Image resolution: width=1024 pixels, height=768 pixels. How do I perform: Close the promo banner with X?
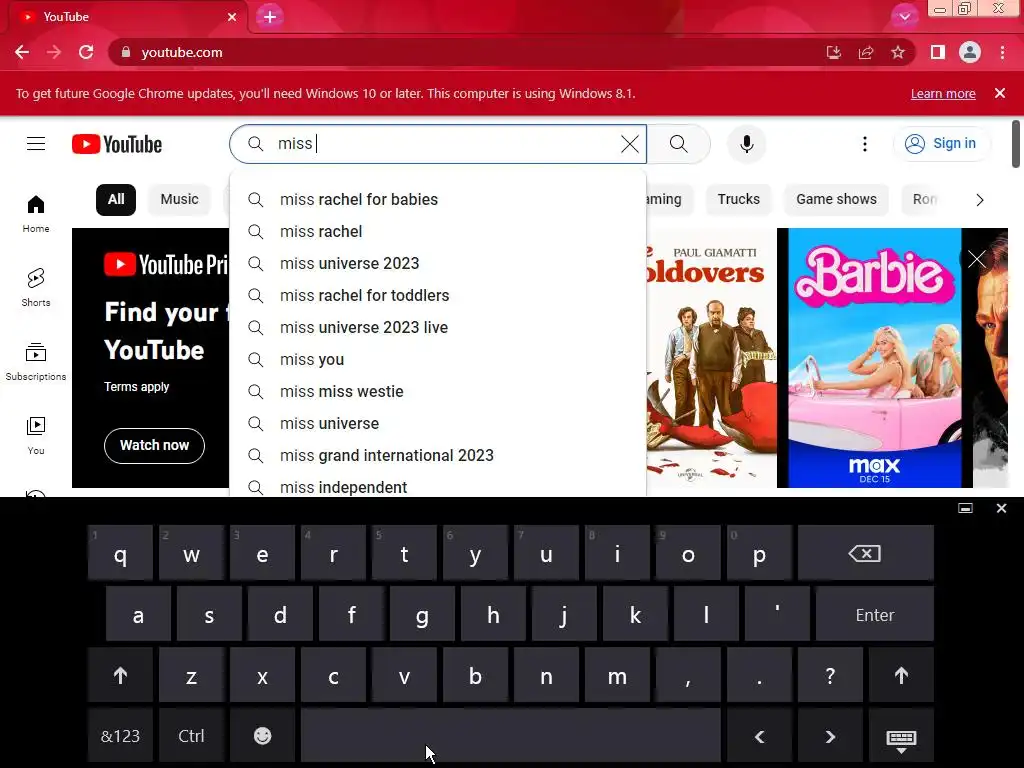[x=976, y=259]
